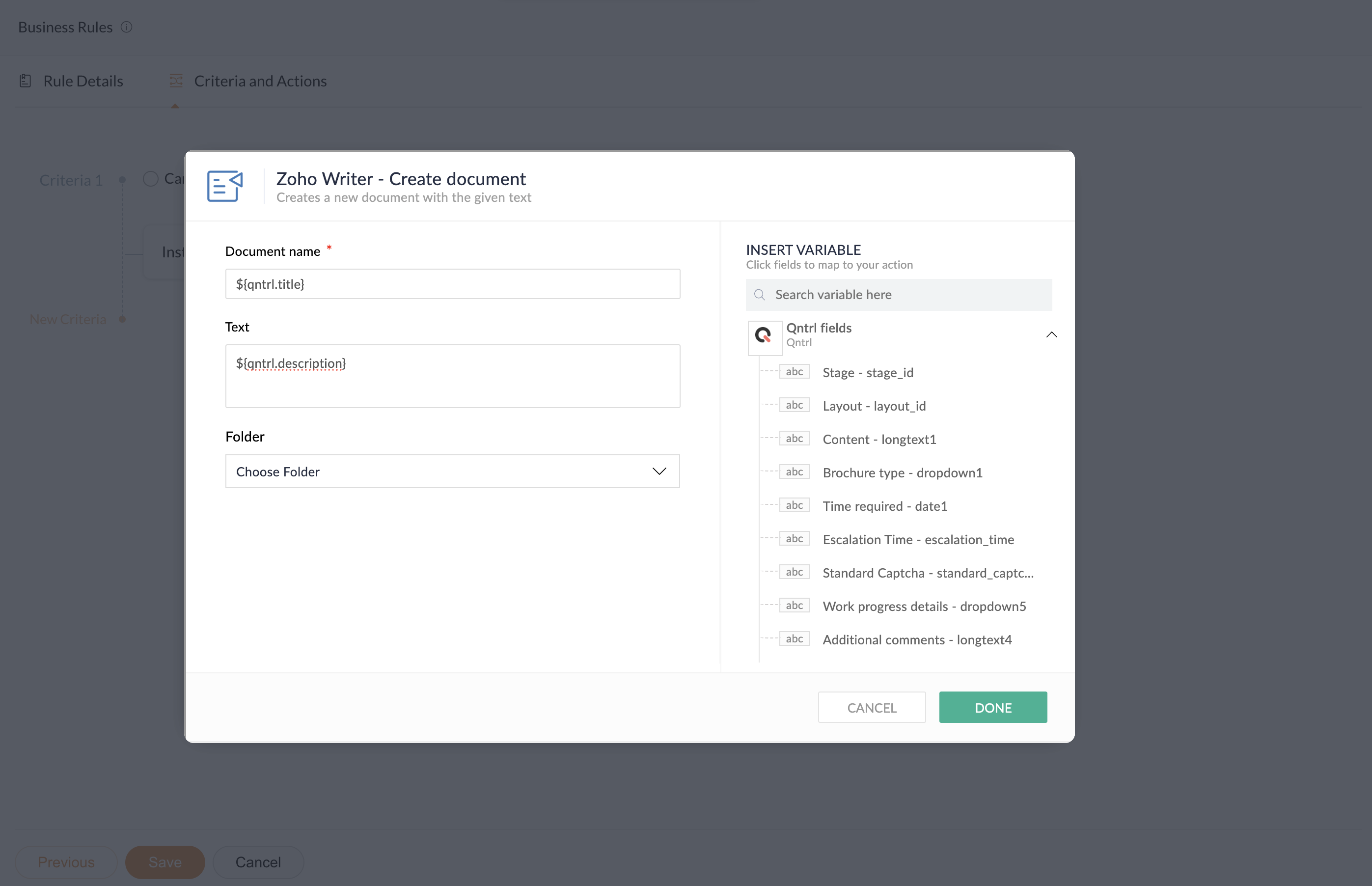Screen dimensions: 1372x886
Task: Click the Rule Details clipboard icon
Action: [x=26, y=81]
